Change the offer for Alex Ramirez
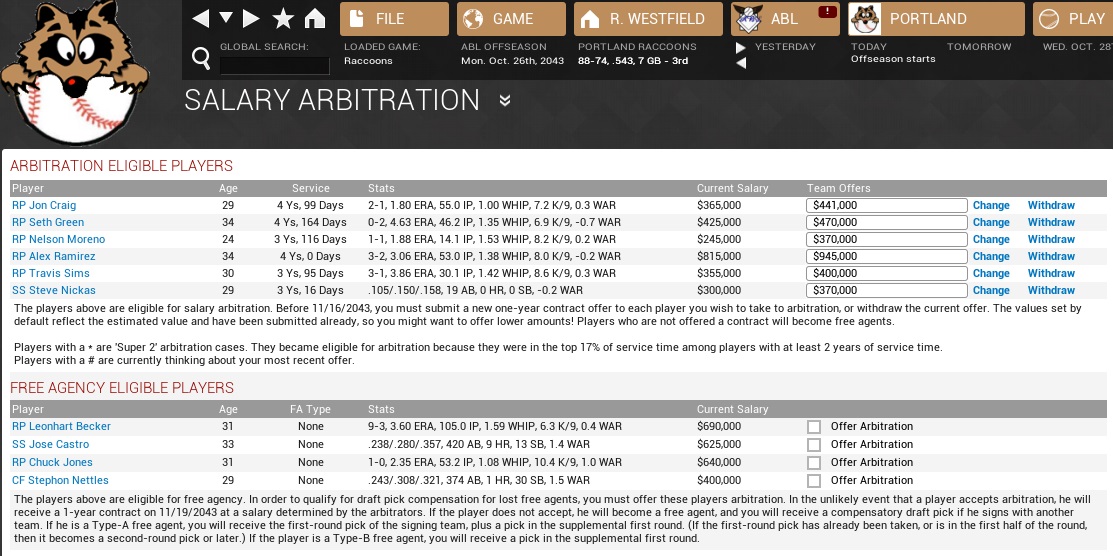1113x556 pixels. (x=991, y=256)
